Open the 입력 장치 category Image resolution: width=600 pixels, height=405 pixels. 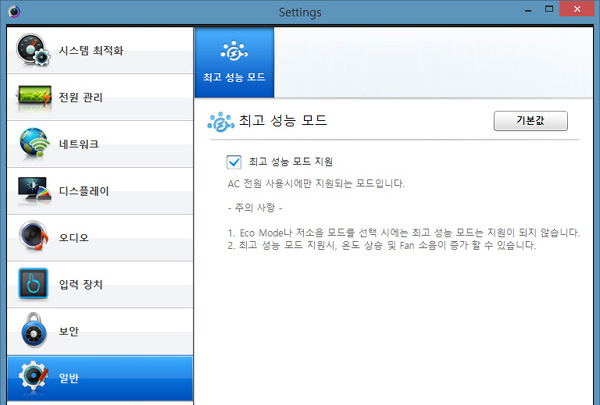(x=100, y=284)
